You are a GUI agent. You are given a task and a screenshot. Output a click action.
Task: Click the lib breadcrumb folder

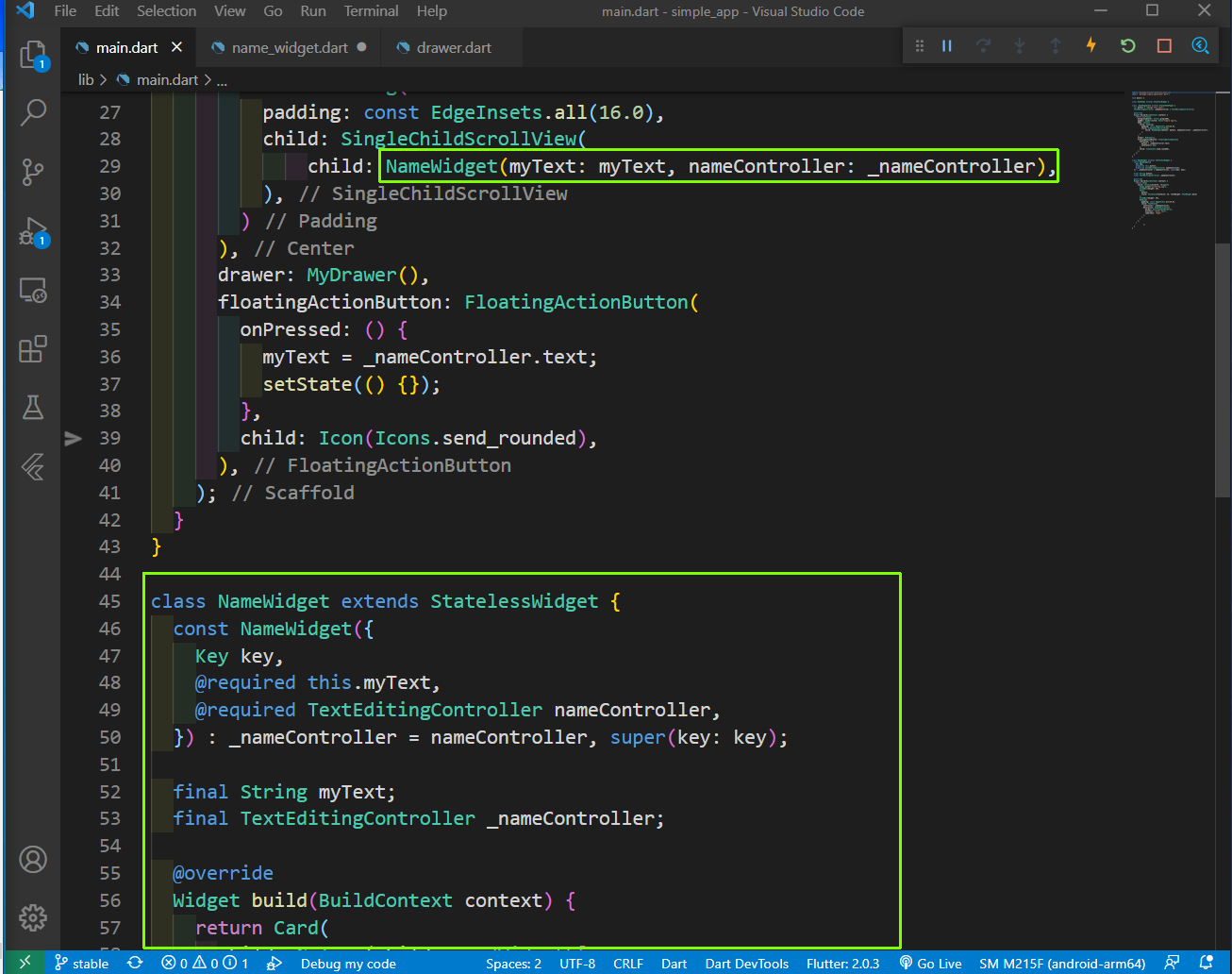pos(86,80)
